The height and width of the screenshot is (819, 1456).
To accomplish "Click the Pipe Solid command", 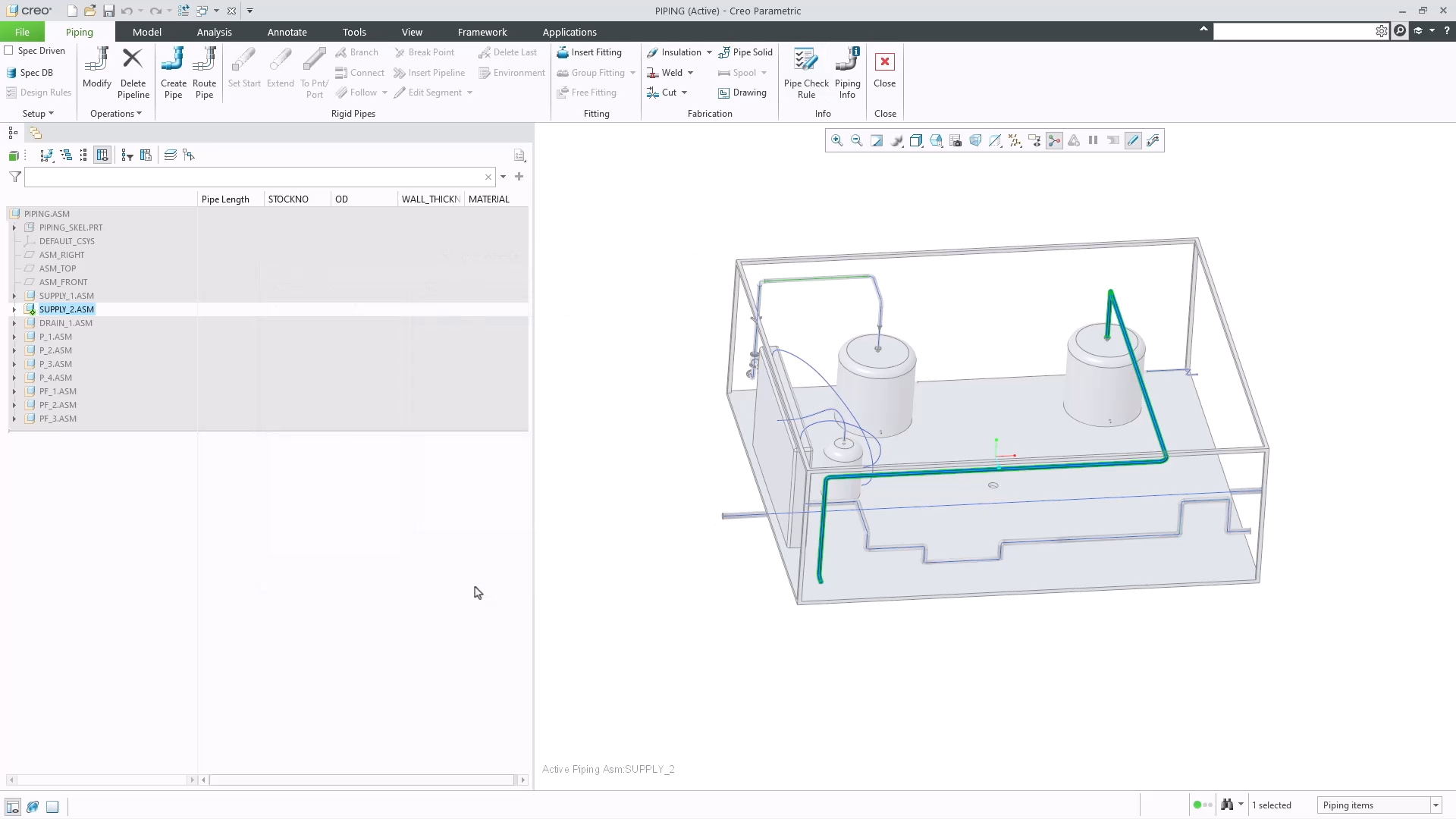I will (x=745, y=52).
